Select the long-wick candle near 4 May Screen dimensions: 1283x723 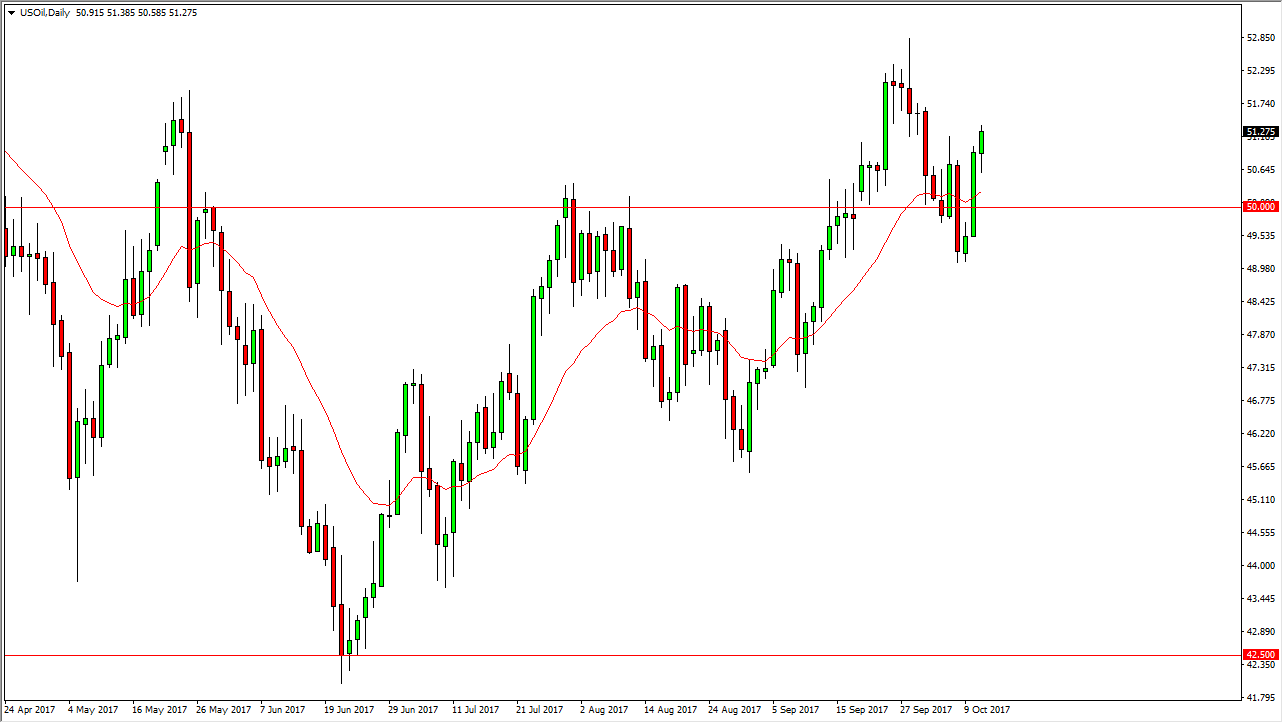coord(78,450)
